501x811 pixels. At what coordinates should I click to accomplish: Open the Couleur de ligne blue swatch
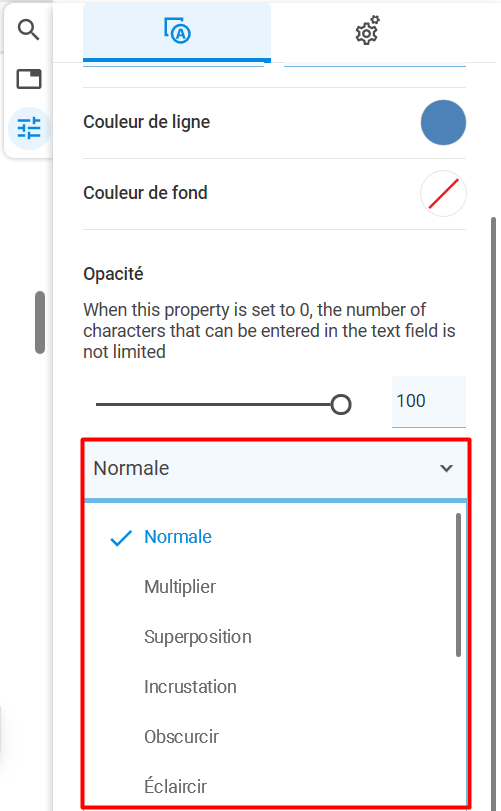click(x=443, y=122)
